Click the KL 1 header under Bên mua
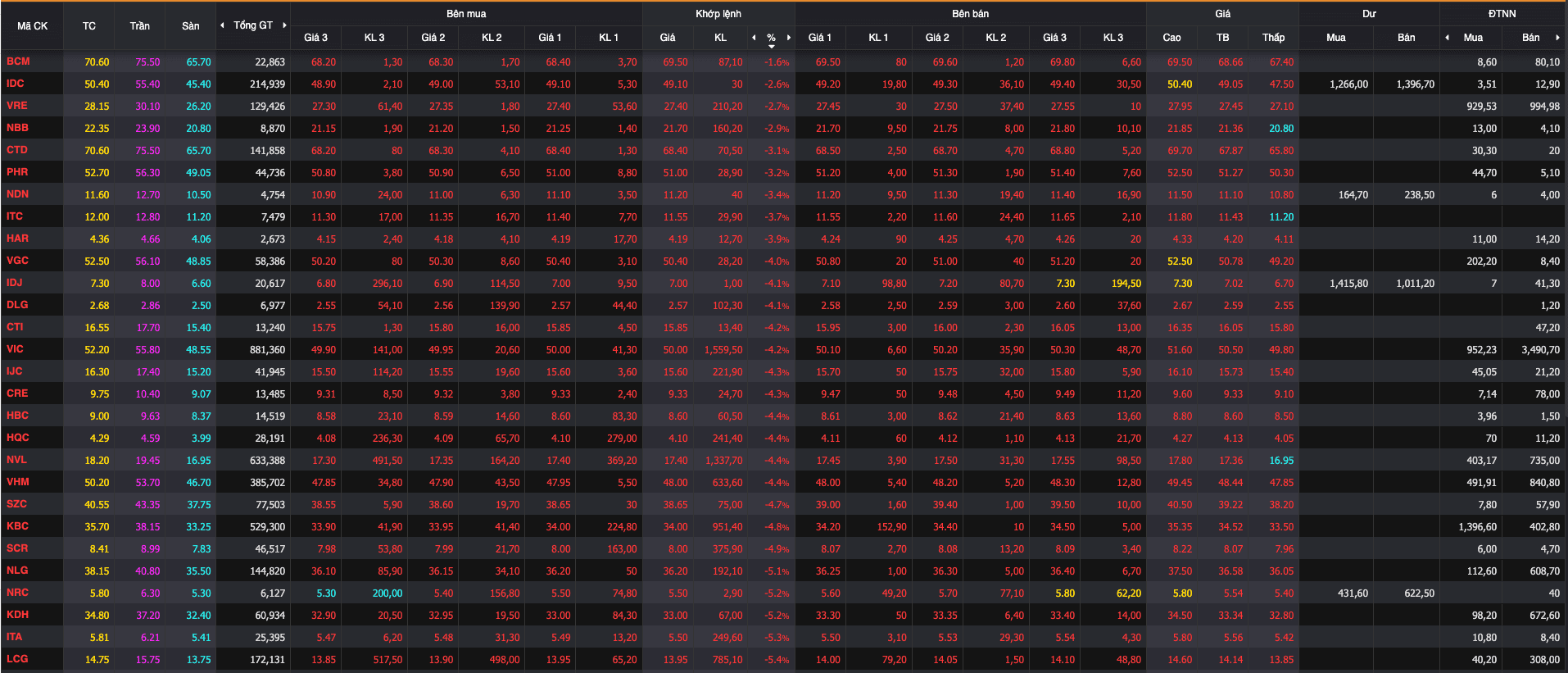Image resolution: width=1568 pixels, height=673 pixels. click(x=609, y=38)
